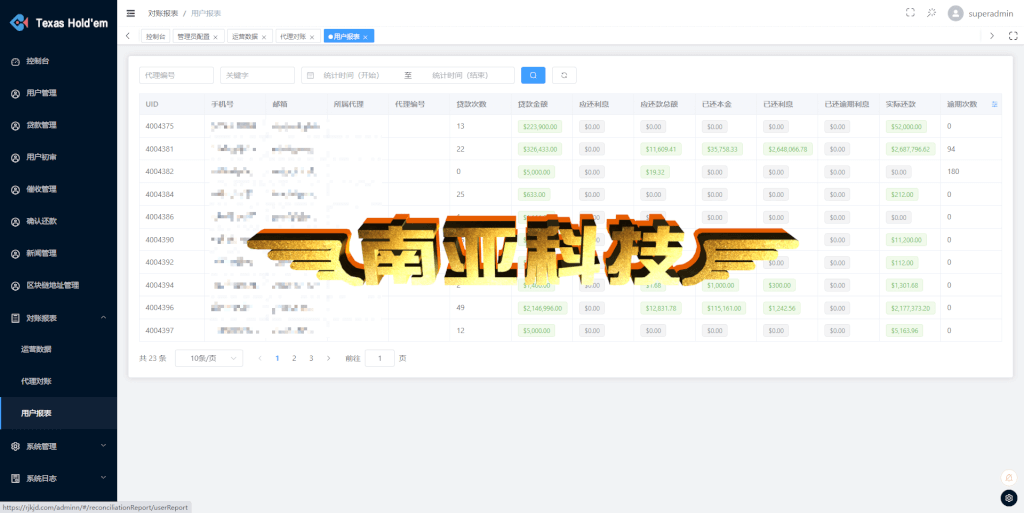Click the overdue count 180
This screenshot has width=1024, height=513.
(953, 172)
